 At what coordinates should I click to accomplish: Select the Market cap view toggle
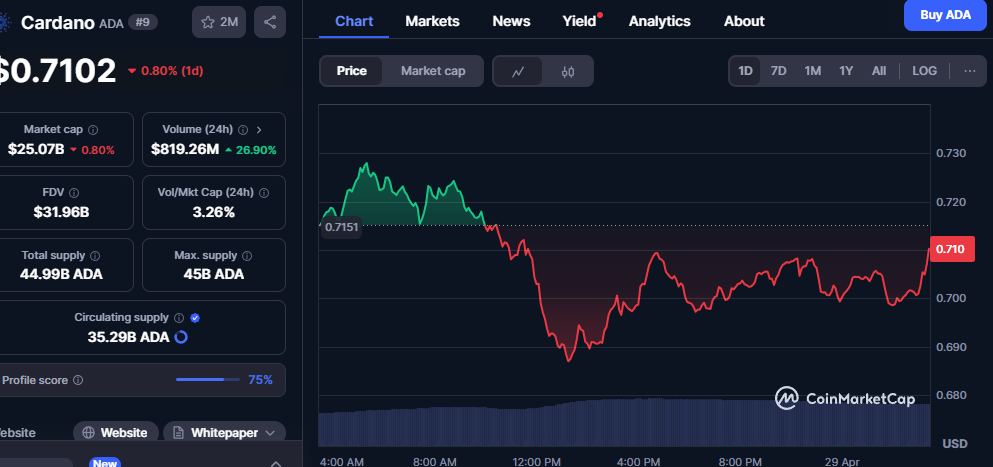click(x=433, y=71)
